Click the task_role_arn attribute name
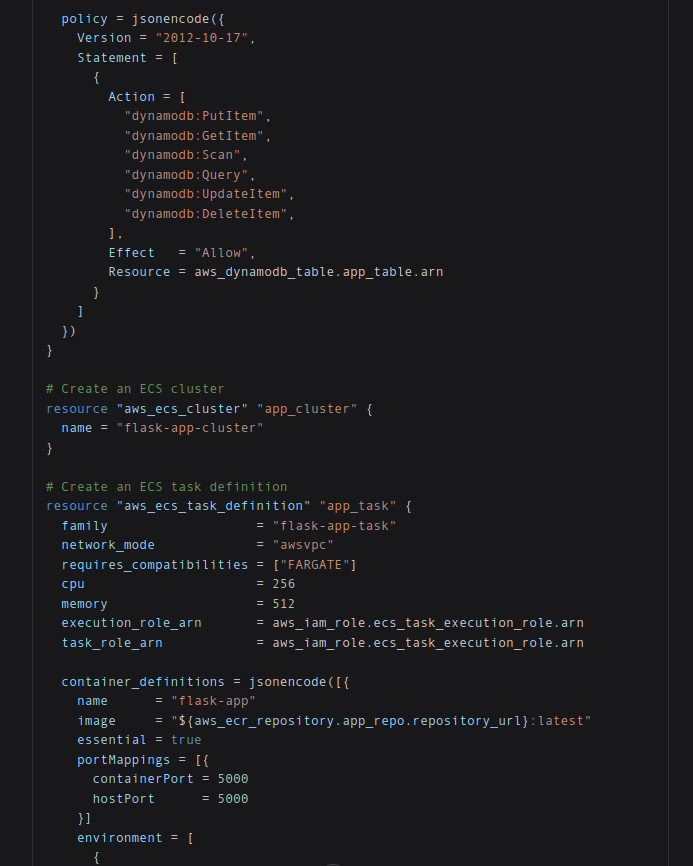Screen dimensions: 693x866 112,643
